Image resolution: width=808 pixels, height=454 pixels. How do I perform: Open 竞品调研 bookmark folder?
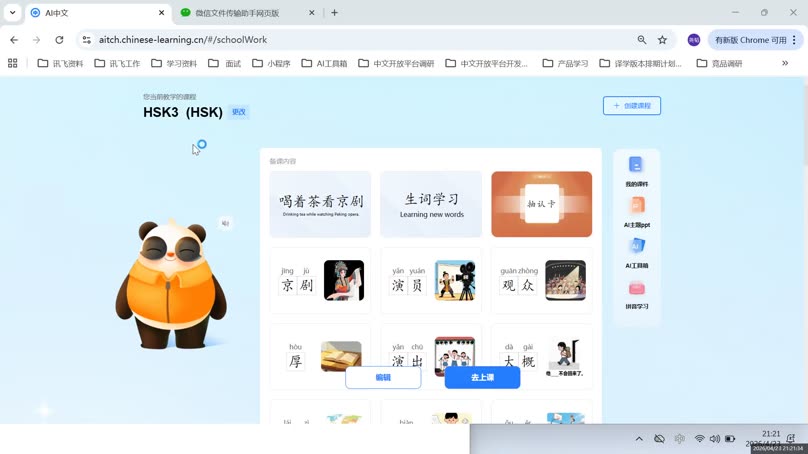pyautogui.click(x=719, y=63)
